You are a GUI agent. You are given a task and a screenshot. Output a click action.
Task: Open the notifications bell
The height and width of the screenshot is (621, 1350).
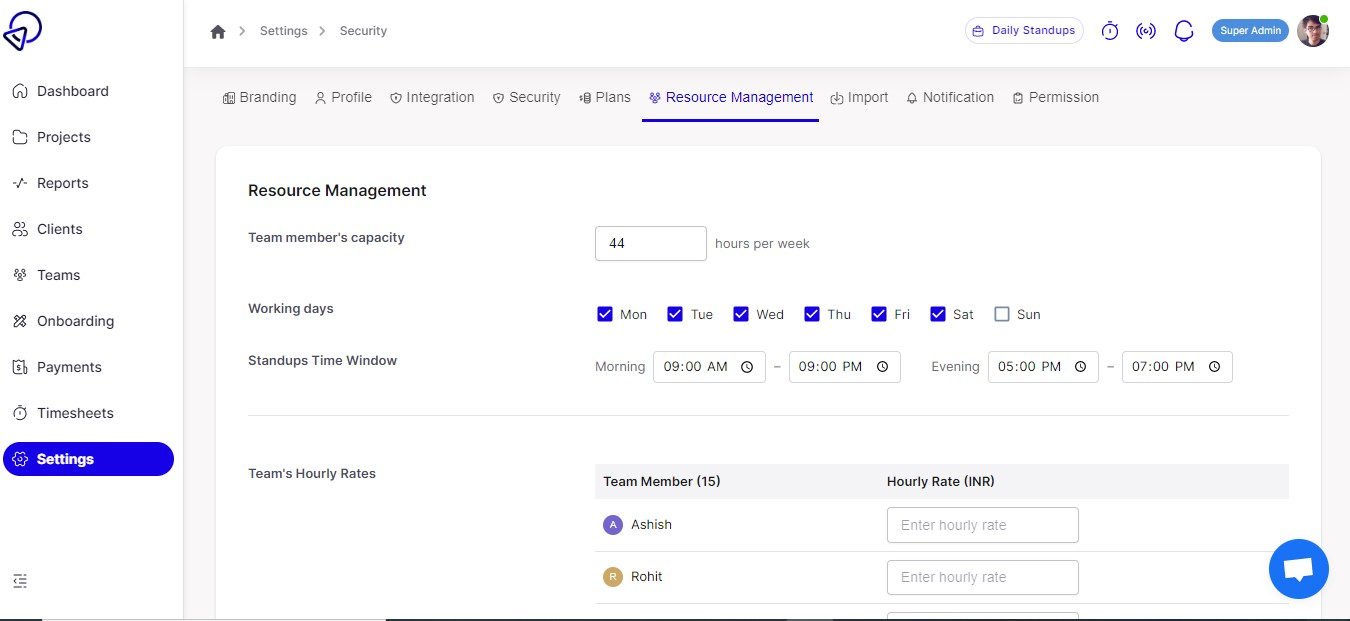coord(1184,30)
